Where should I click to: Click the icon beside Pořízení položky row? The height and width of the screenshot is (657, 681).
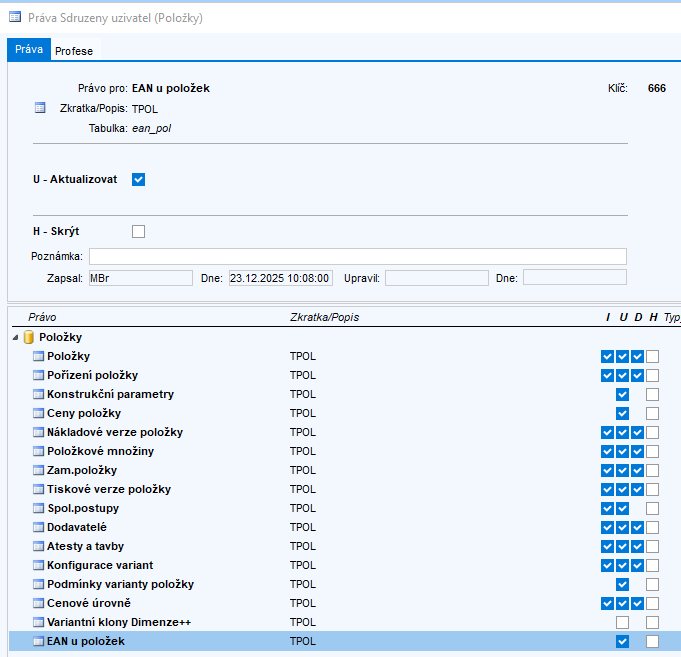pos(39,376)
